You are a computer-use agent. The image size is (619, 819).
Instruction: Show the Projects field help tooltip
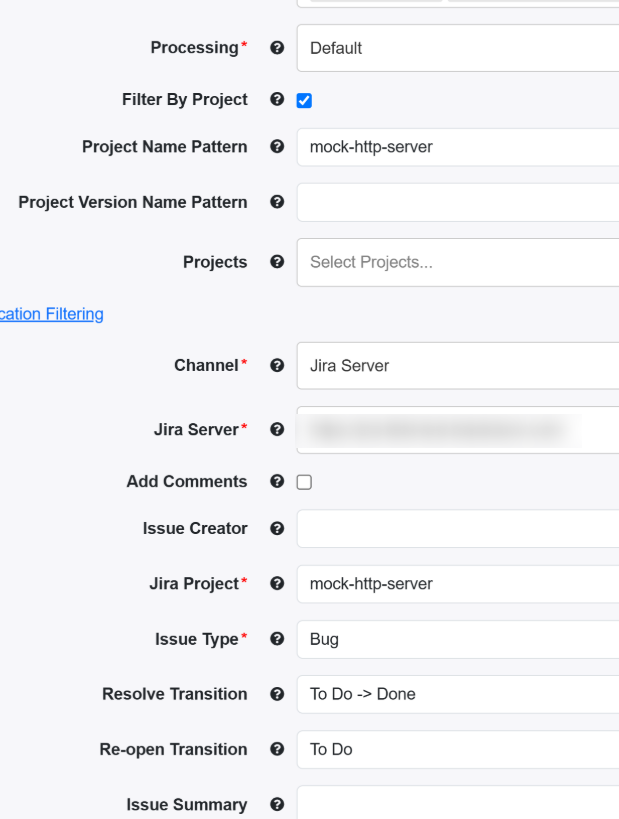coord(277,261)
